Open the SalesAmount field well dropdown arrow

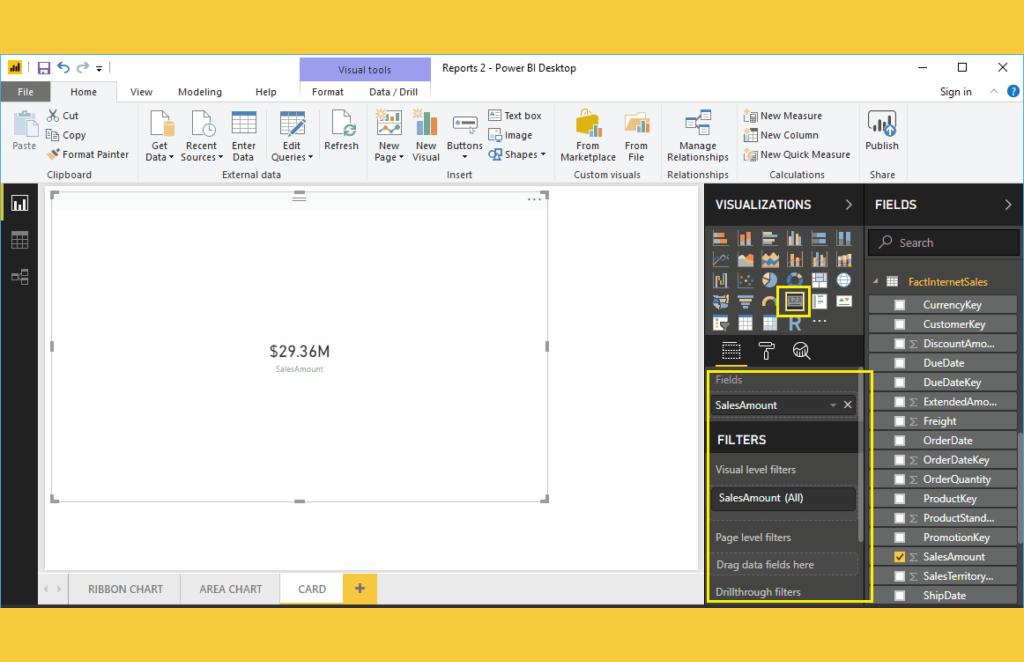[833, 405]
